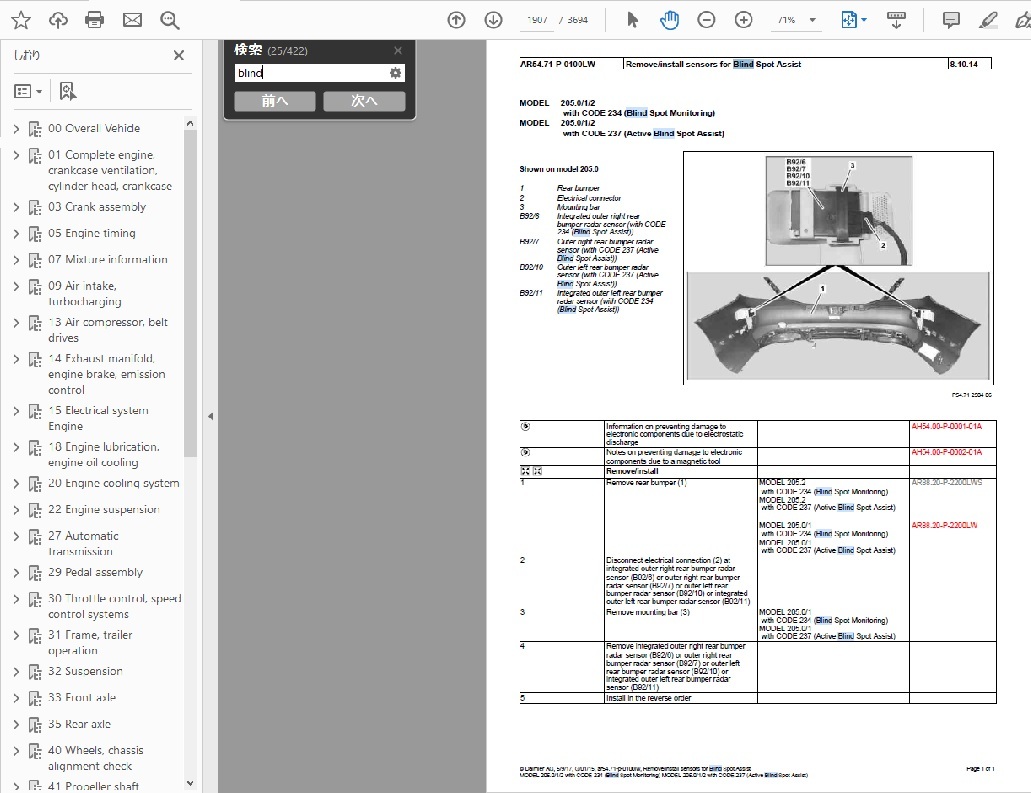Viewport: 1031px width, 793px height.
Task: Click bookmark icon beside 33 Front axle
Action: 35,699
